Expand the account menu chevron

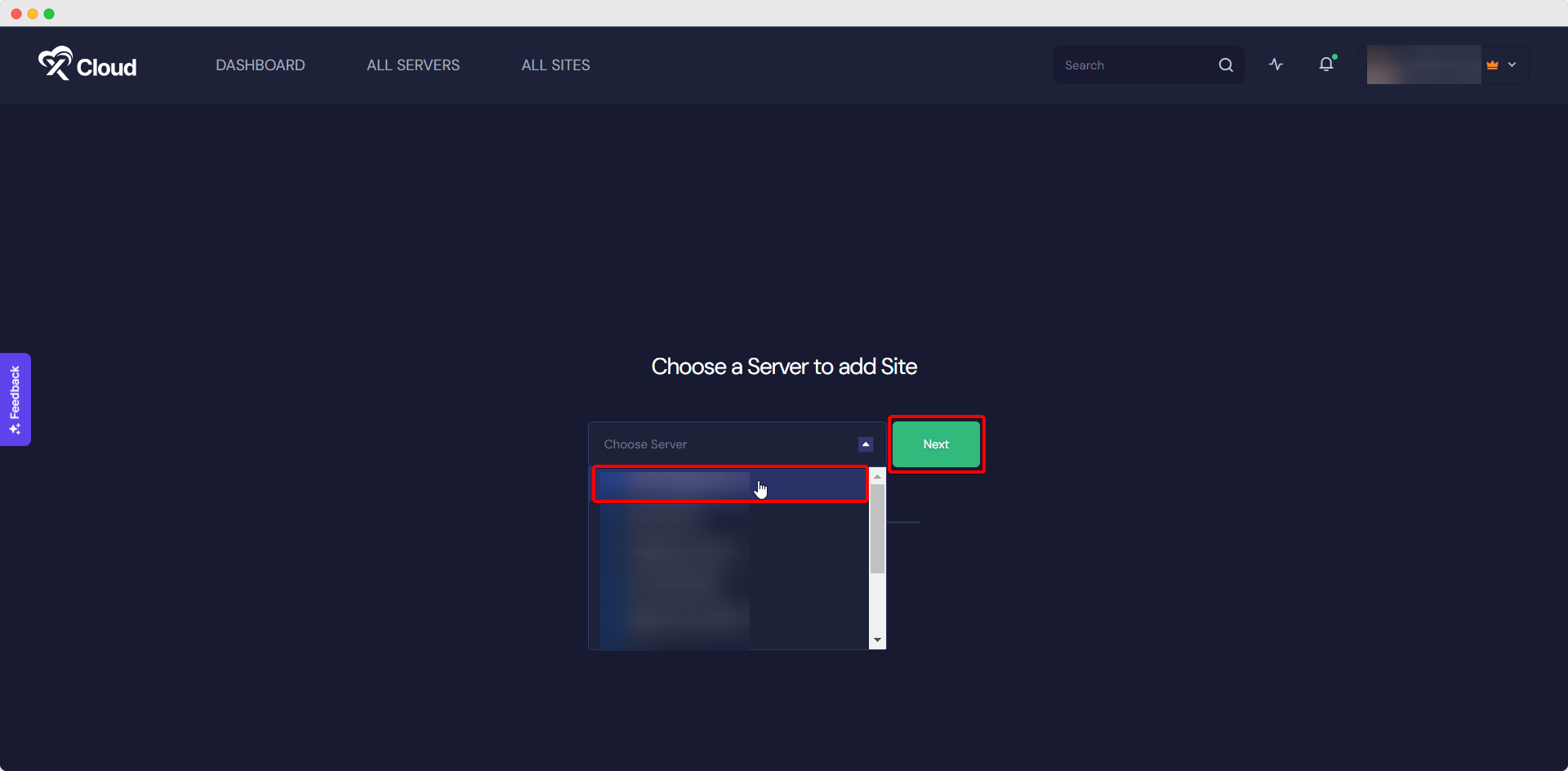1512,65
